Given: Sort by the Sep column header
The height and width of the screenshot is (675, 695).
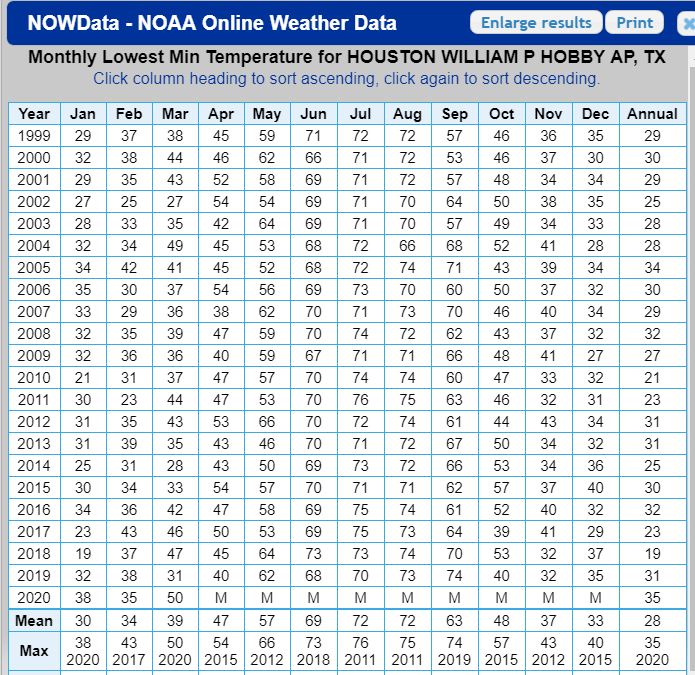Looking at the screenshot, I should [455, 114].
